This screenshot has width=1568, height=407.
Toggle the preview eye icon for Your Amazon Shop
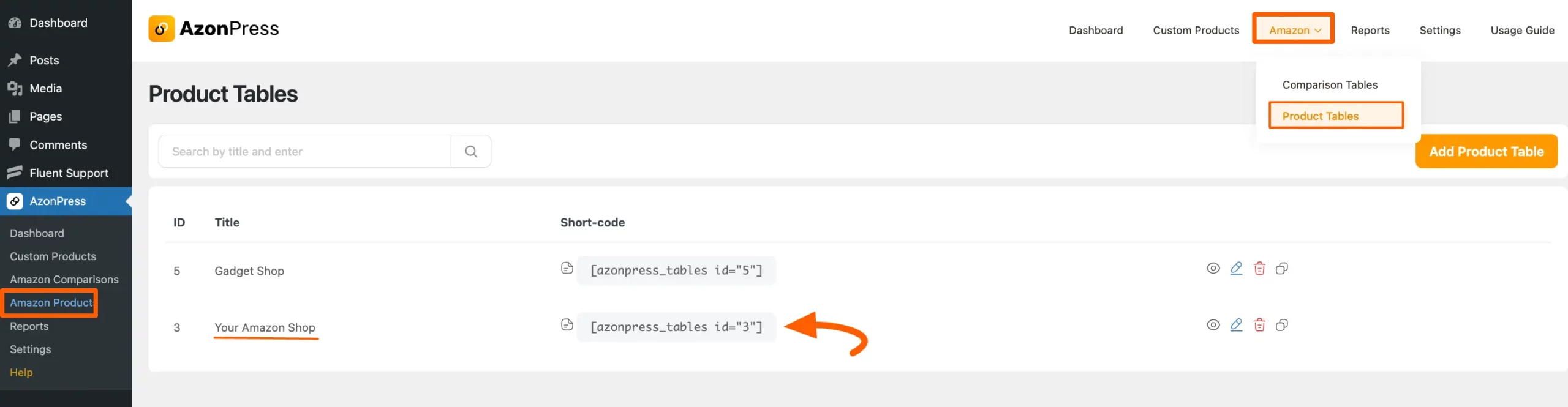1213,325
